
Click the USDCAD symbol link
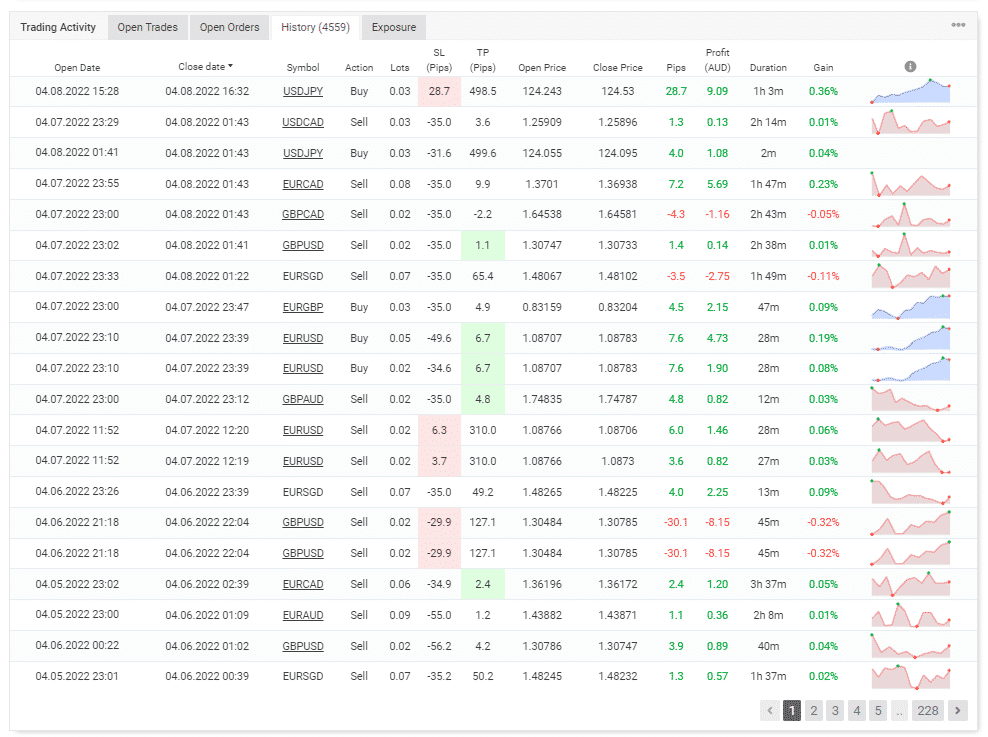303,122
